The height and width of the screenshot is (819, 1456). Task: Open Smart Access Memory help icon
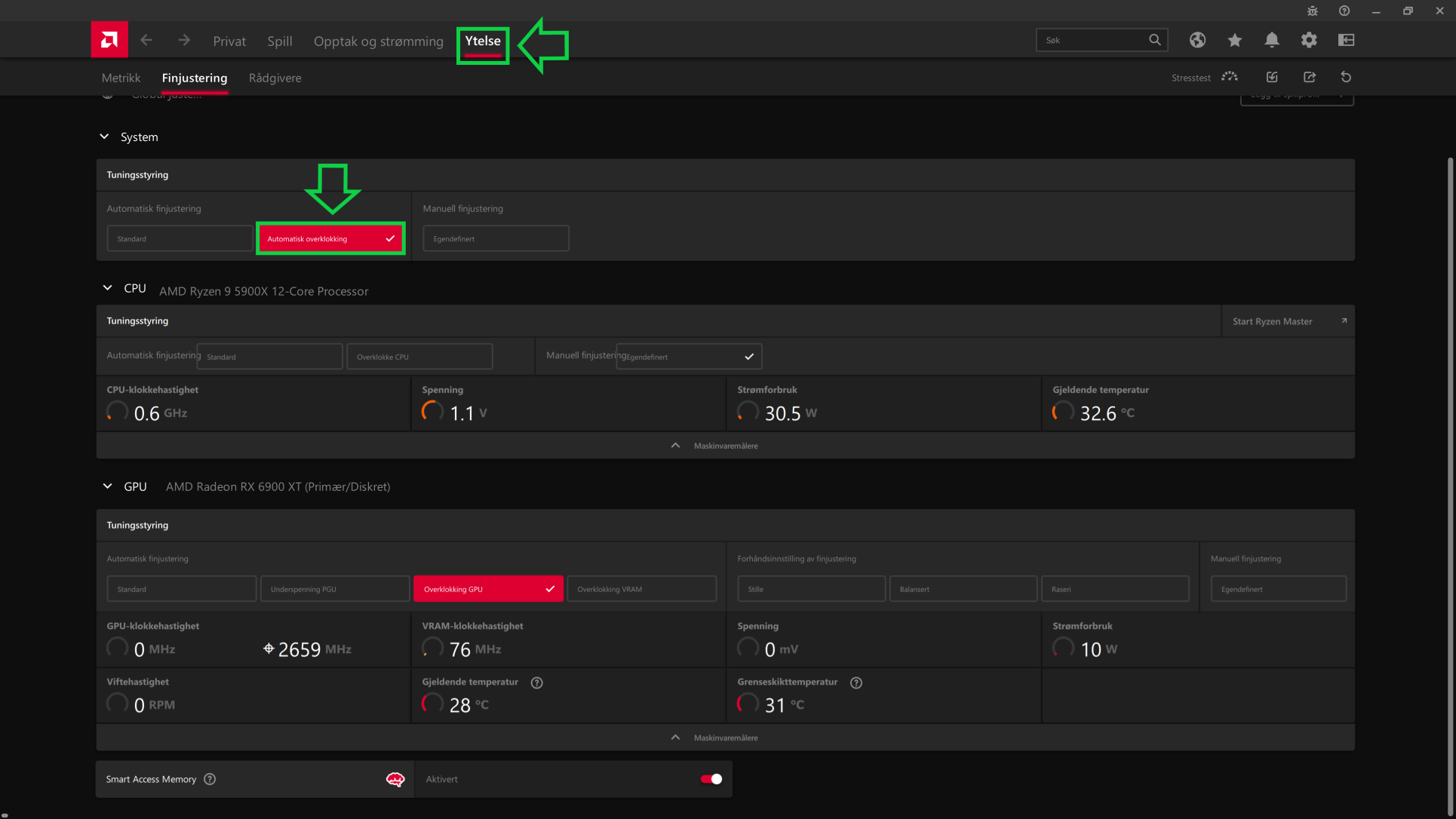(x=210, y=779)
